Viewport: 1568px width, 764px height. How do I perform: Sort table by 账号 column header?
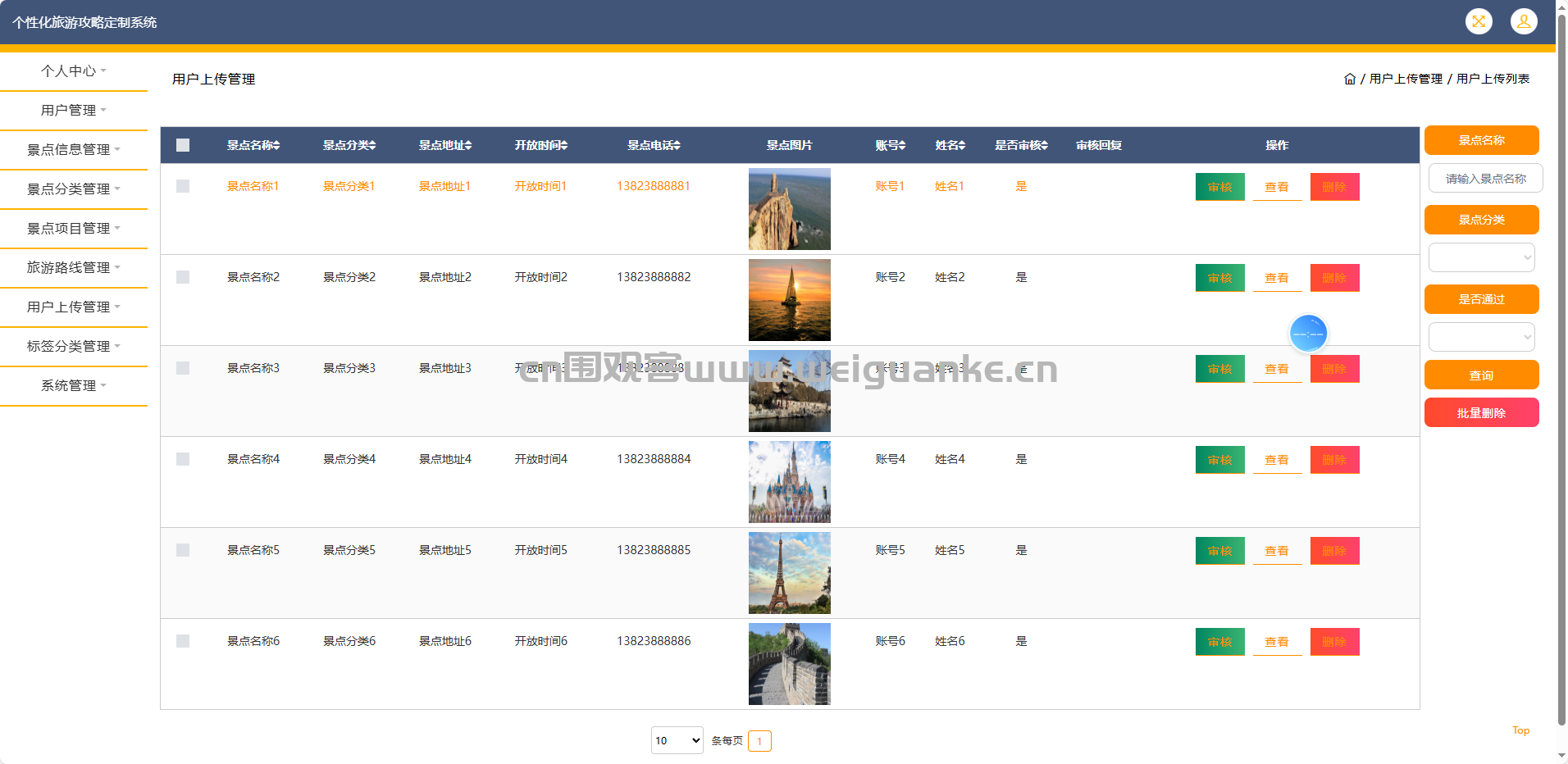tap(890, 146)
